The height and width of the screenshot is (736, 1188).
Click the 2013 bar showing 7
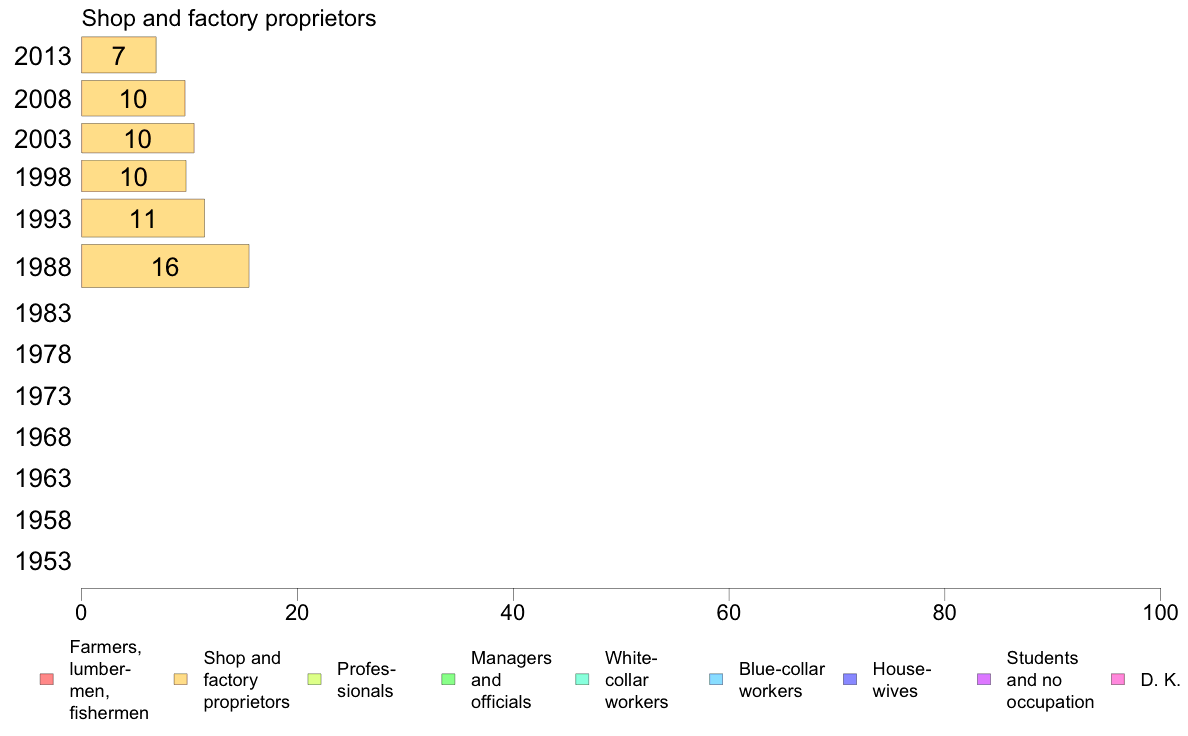coord(118,55)
